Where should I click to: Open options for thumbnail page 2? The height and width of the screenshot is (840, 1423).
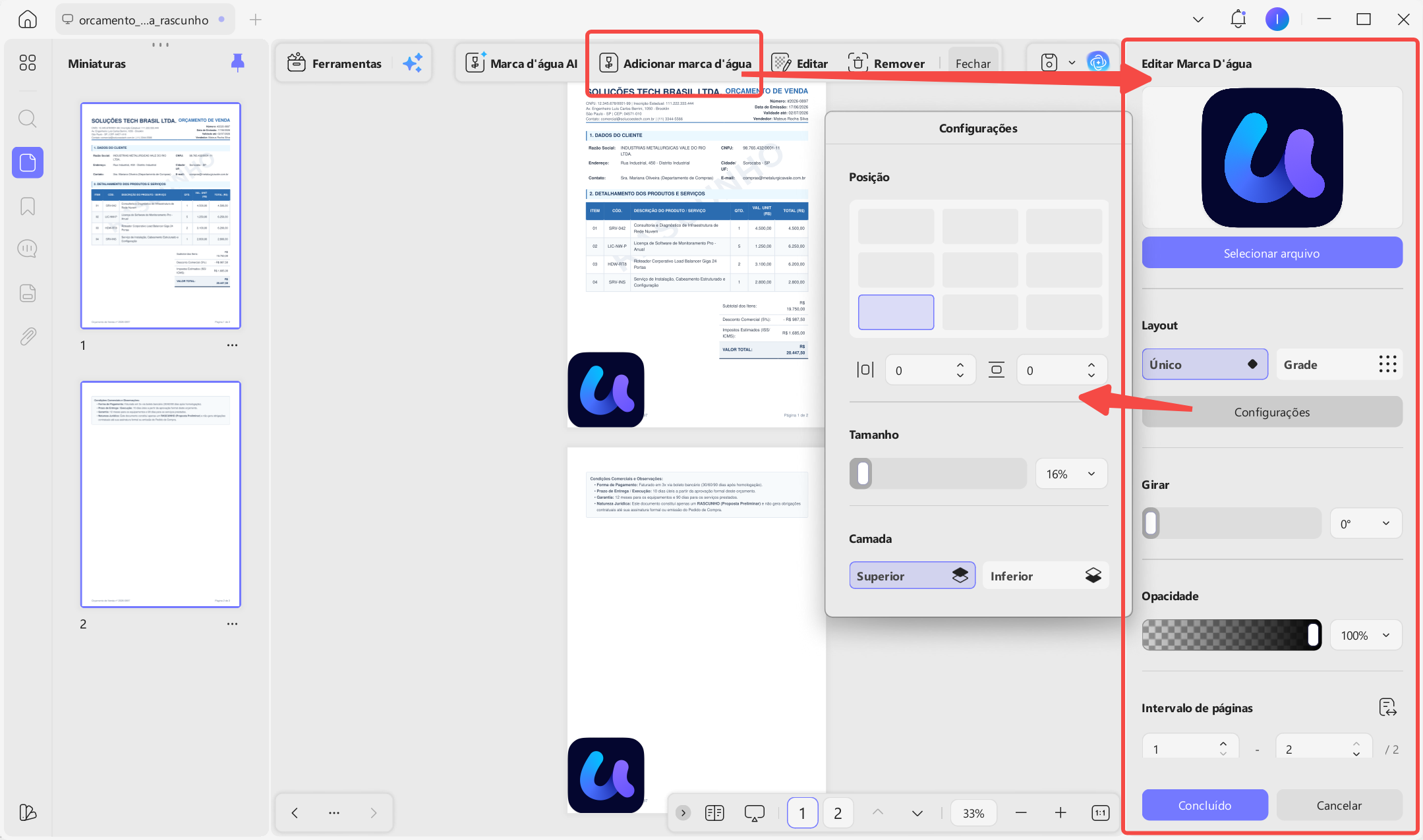click(x=232, y=624)
